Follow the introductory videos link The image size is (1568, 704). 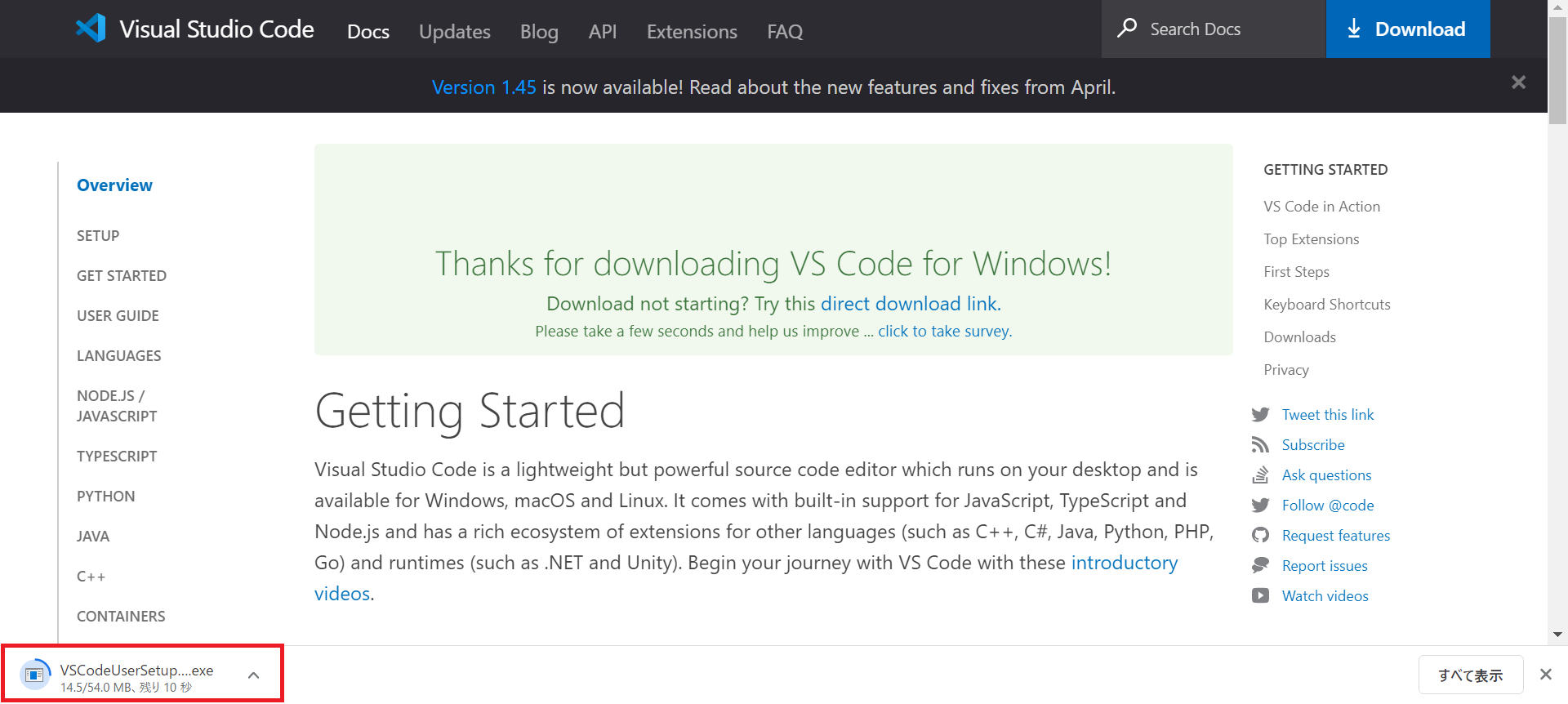746,578
